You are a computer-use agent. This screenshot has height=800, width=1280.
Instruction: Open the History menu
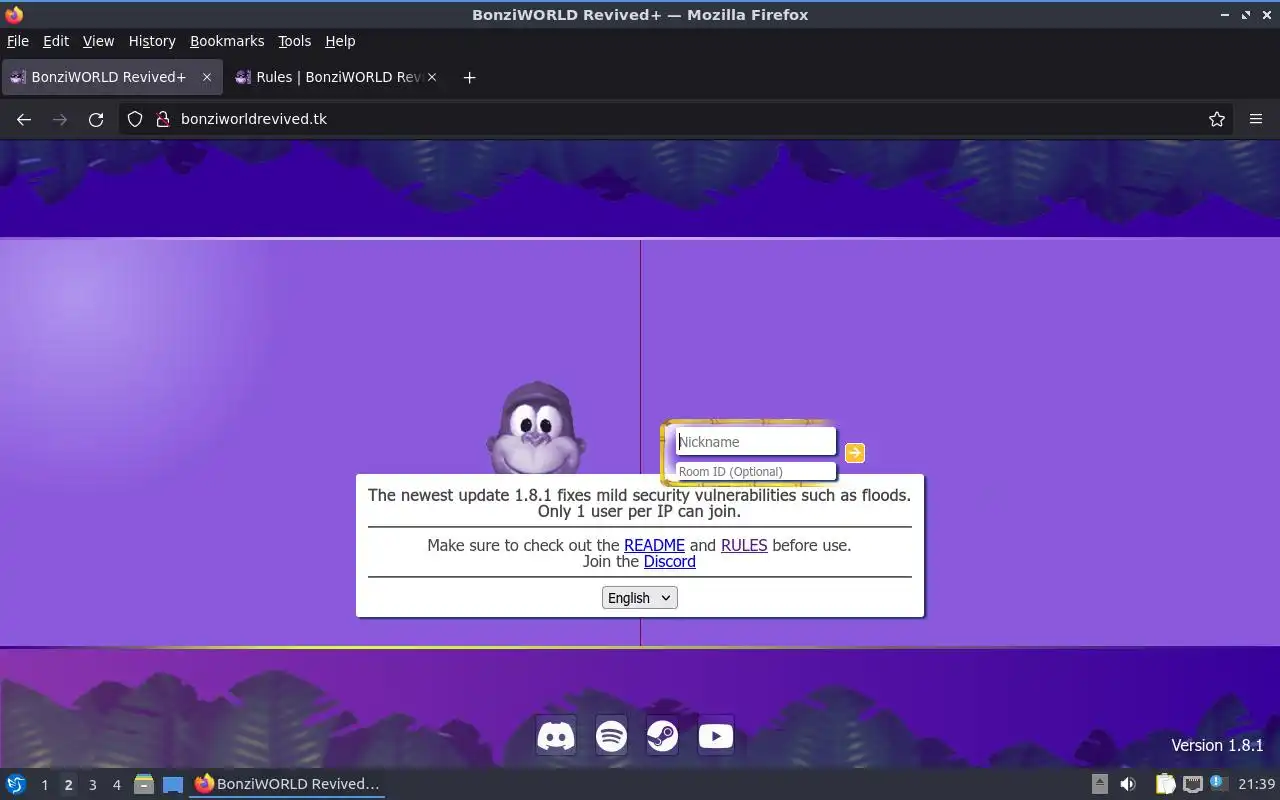pos(152,41)
